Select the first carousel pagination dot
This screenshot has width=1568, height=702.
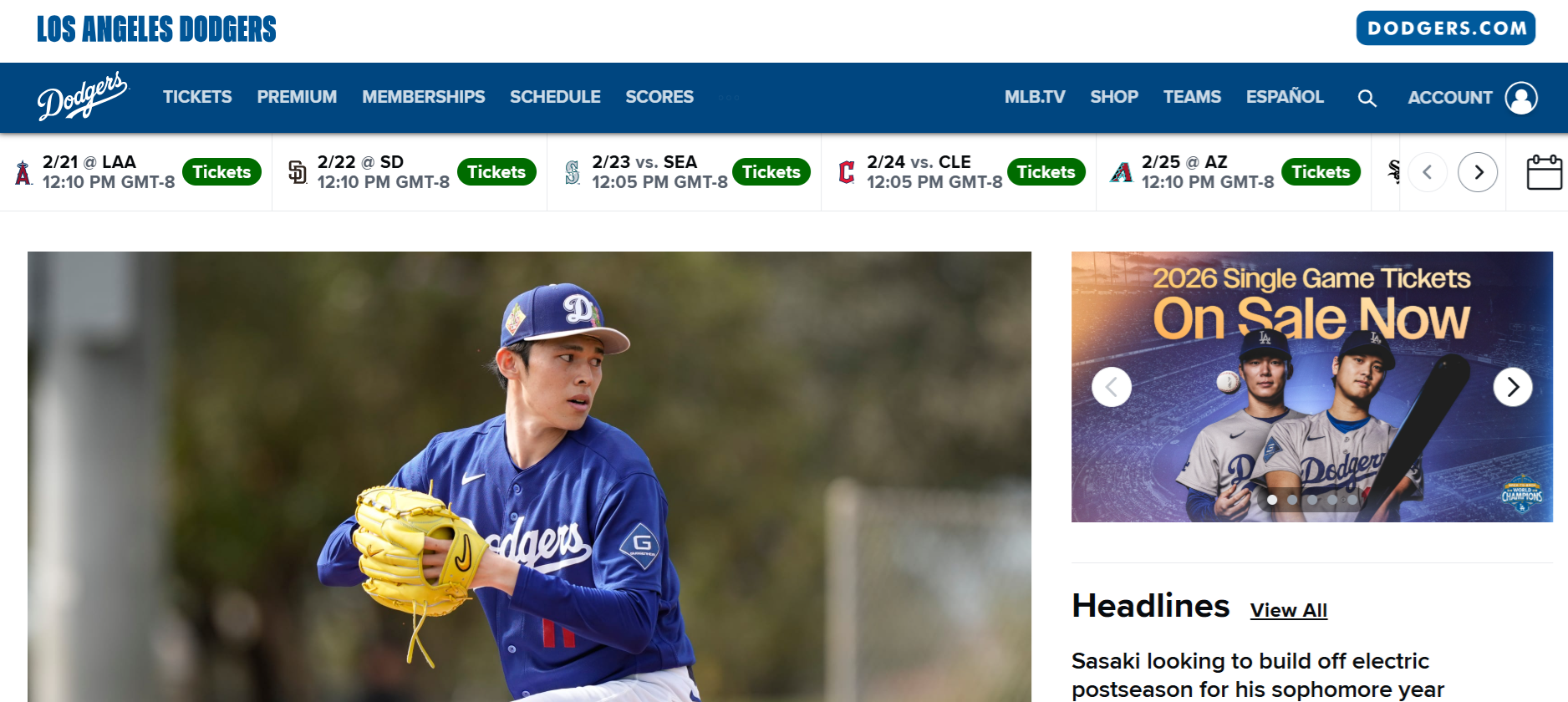1272,500
